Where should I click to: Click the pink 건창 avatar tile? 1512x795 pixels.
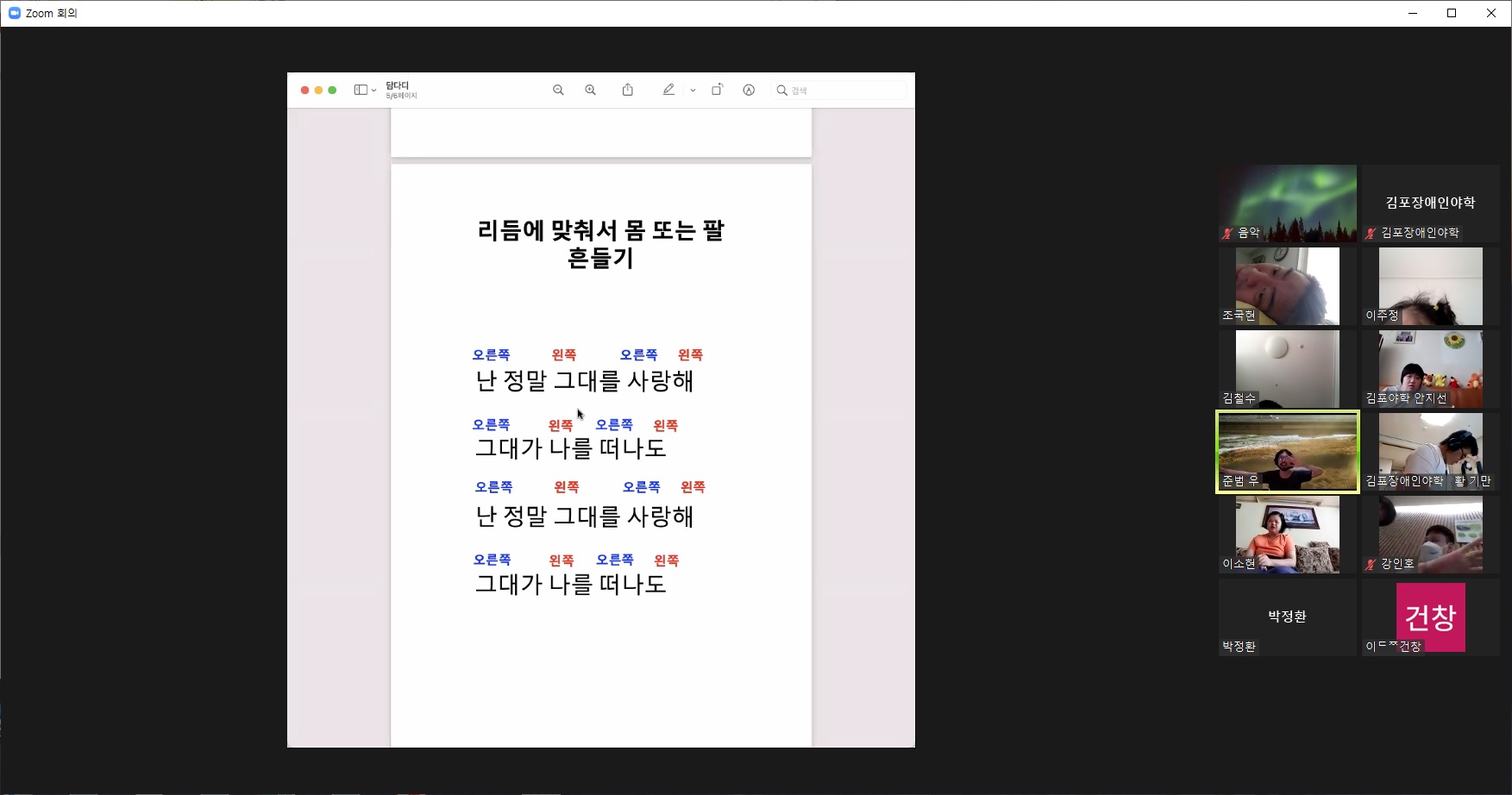click(x=1431, y=617)
